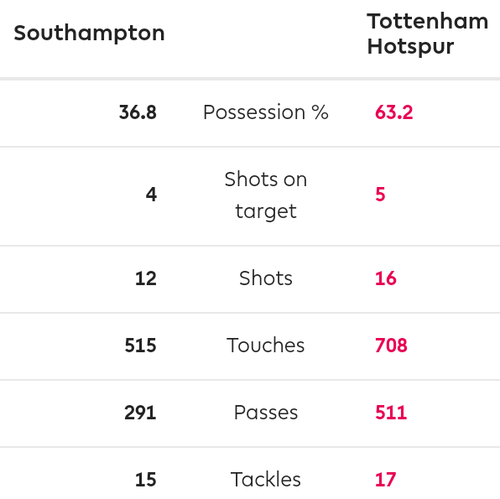Click Tottenham's 16 shots value
Screen dimensions: 500x499
386,278
